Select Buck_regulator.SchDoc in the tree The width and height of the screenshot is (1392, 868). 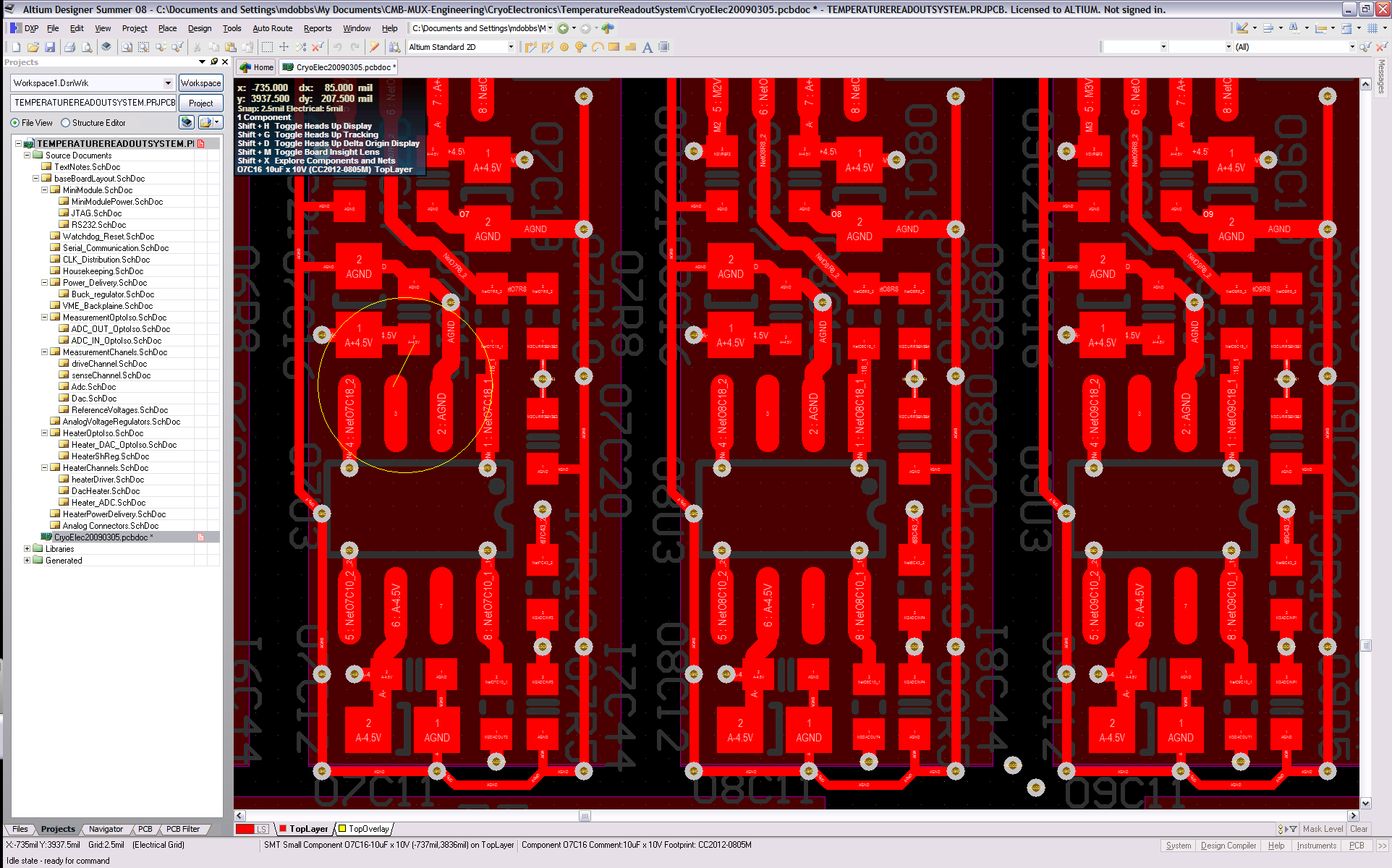[112, 294]
